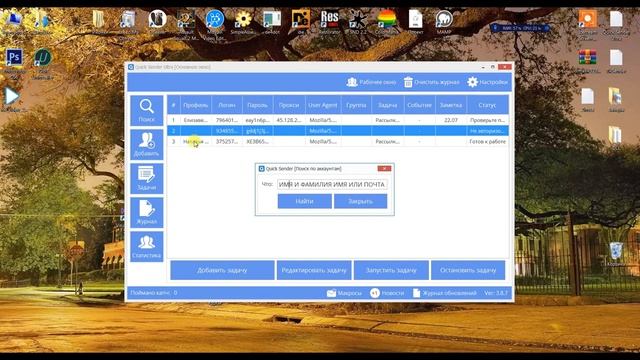Image resolution: width=640 pixels, height=360 pixels.
Task: Minimize the Quick Sender Ultra window
Action: click(x=483, y=67)
